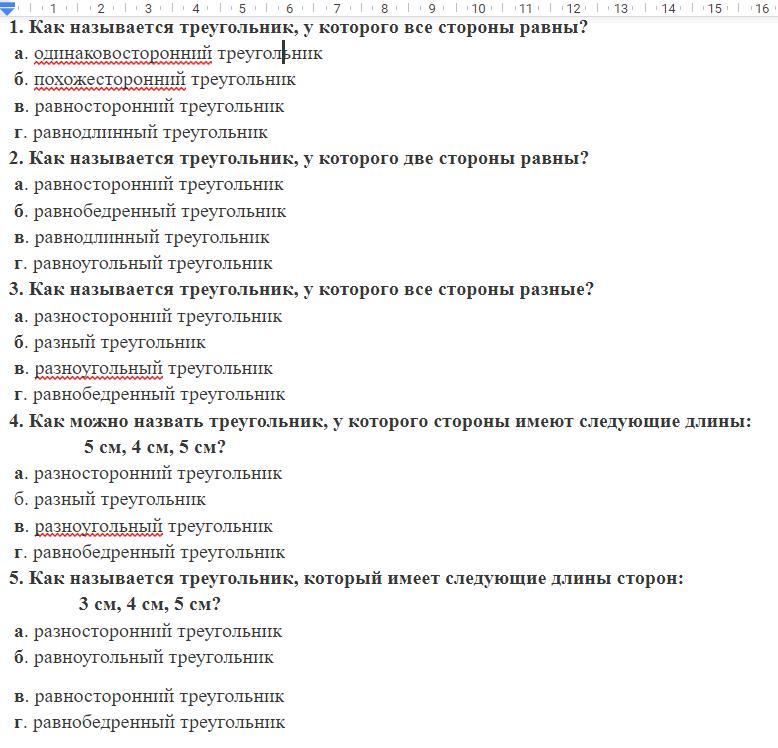
Task: Click the ruler at the 5 mark
Action: pos(243,8)
